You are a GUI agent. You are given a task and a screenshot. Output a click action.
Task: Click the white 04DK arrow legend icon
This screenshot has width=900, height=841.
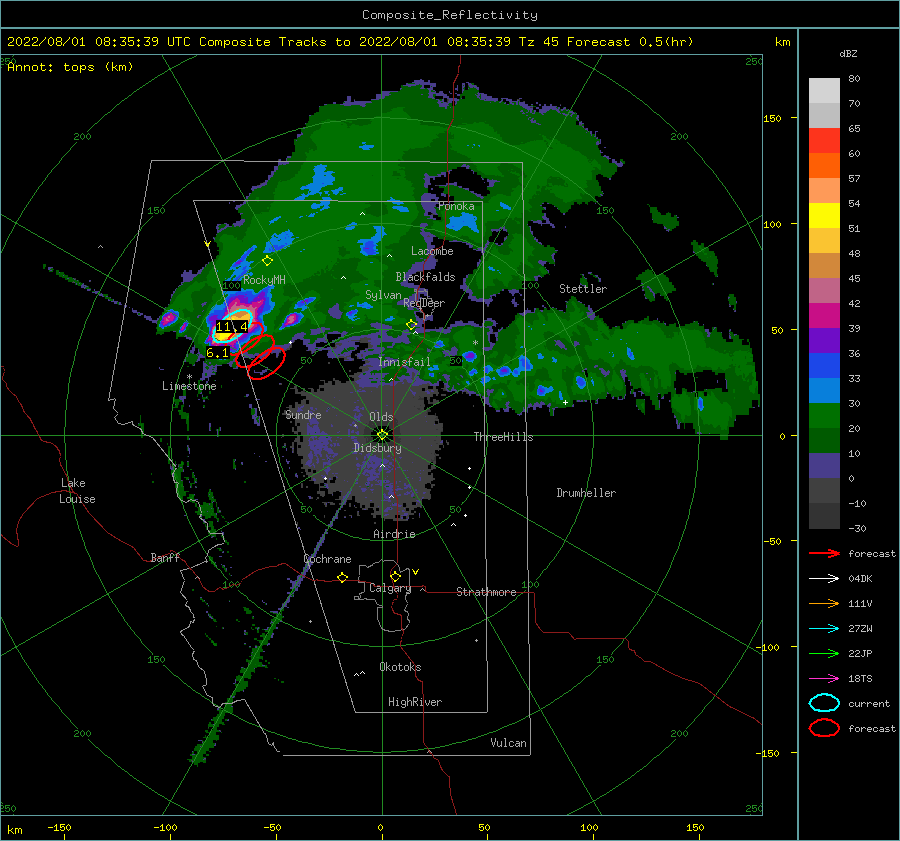(x=824, y=579)
